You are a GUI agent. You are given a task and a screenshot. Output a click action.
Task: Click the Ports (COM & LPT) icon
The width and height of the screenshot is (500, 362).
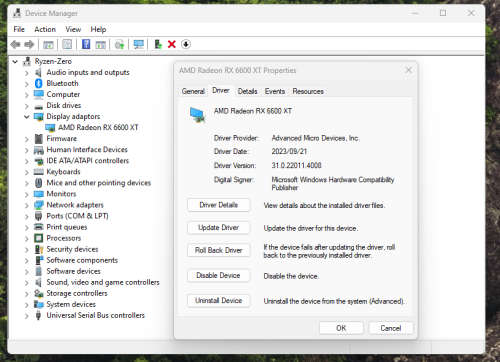click(39, 216)
